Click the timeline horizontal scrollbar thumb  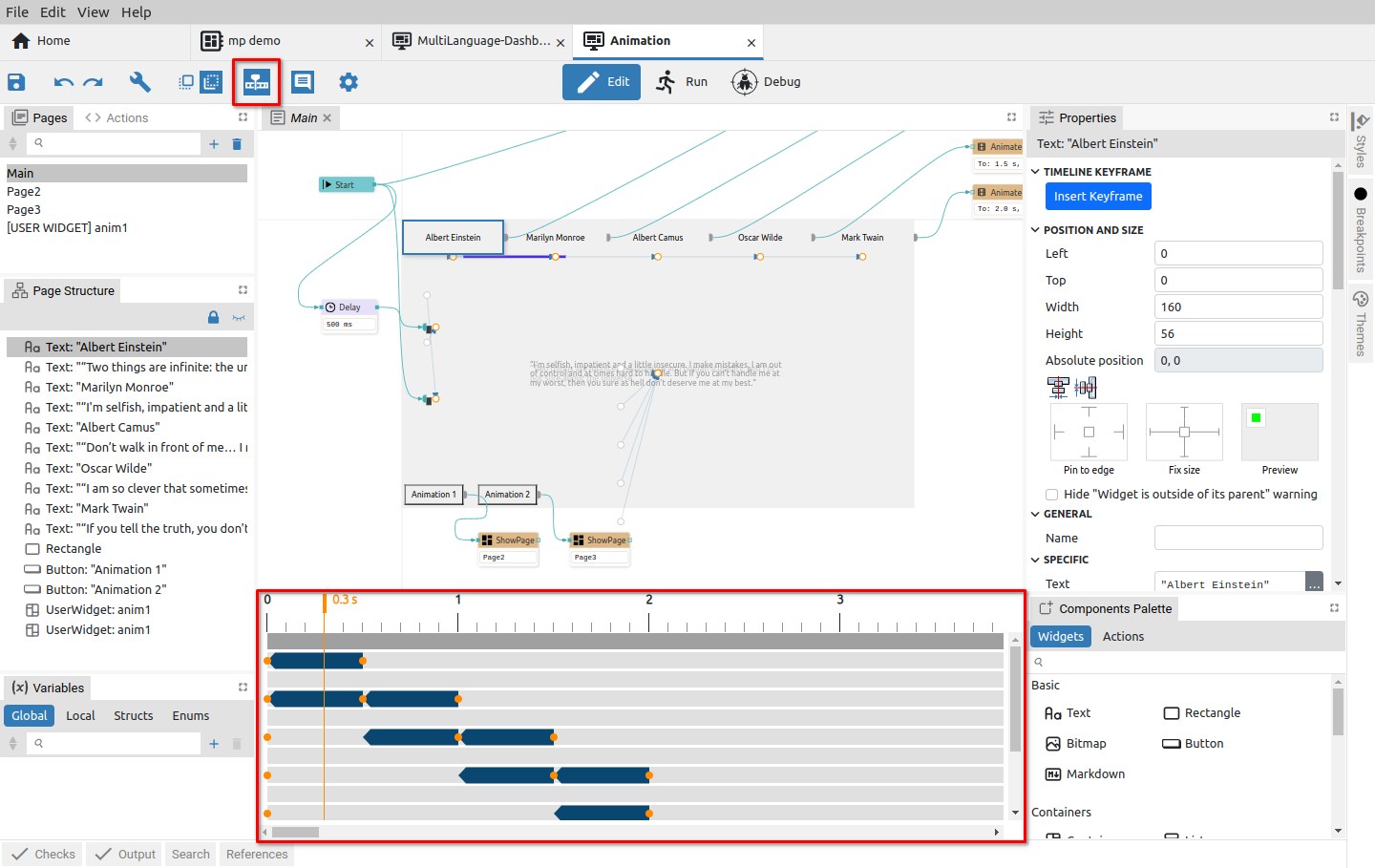coord(295,832)
